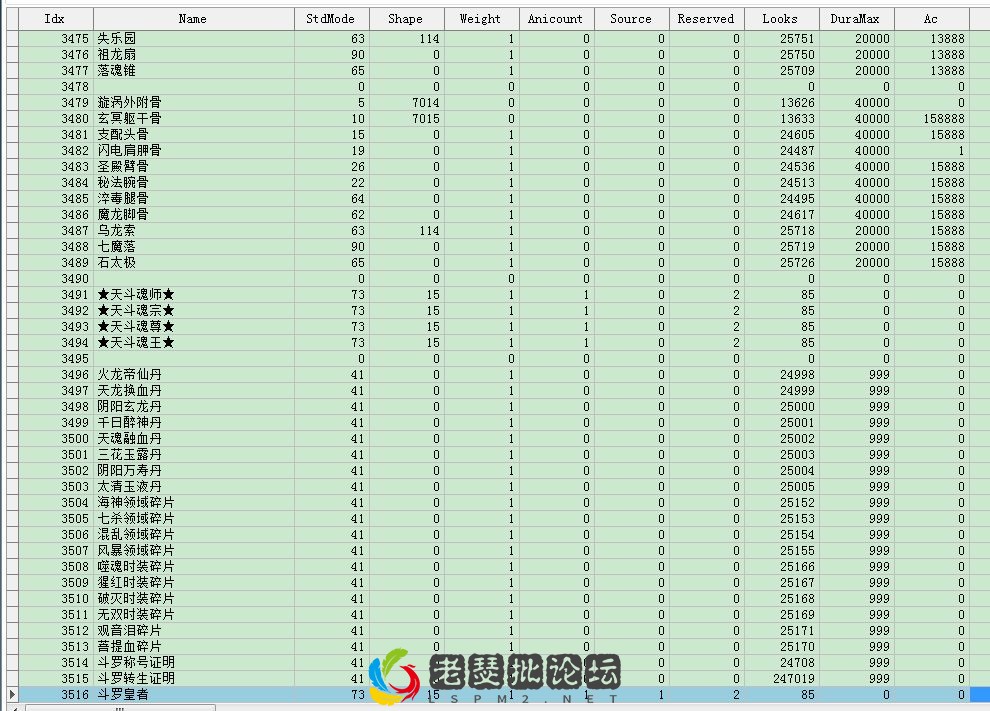Sort rows by the Source column

631,17
